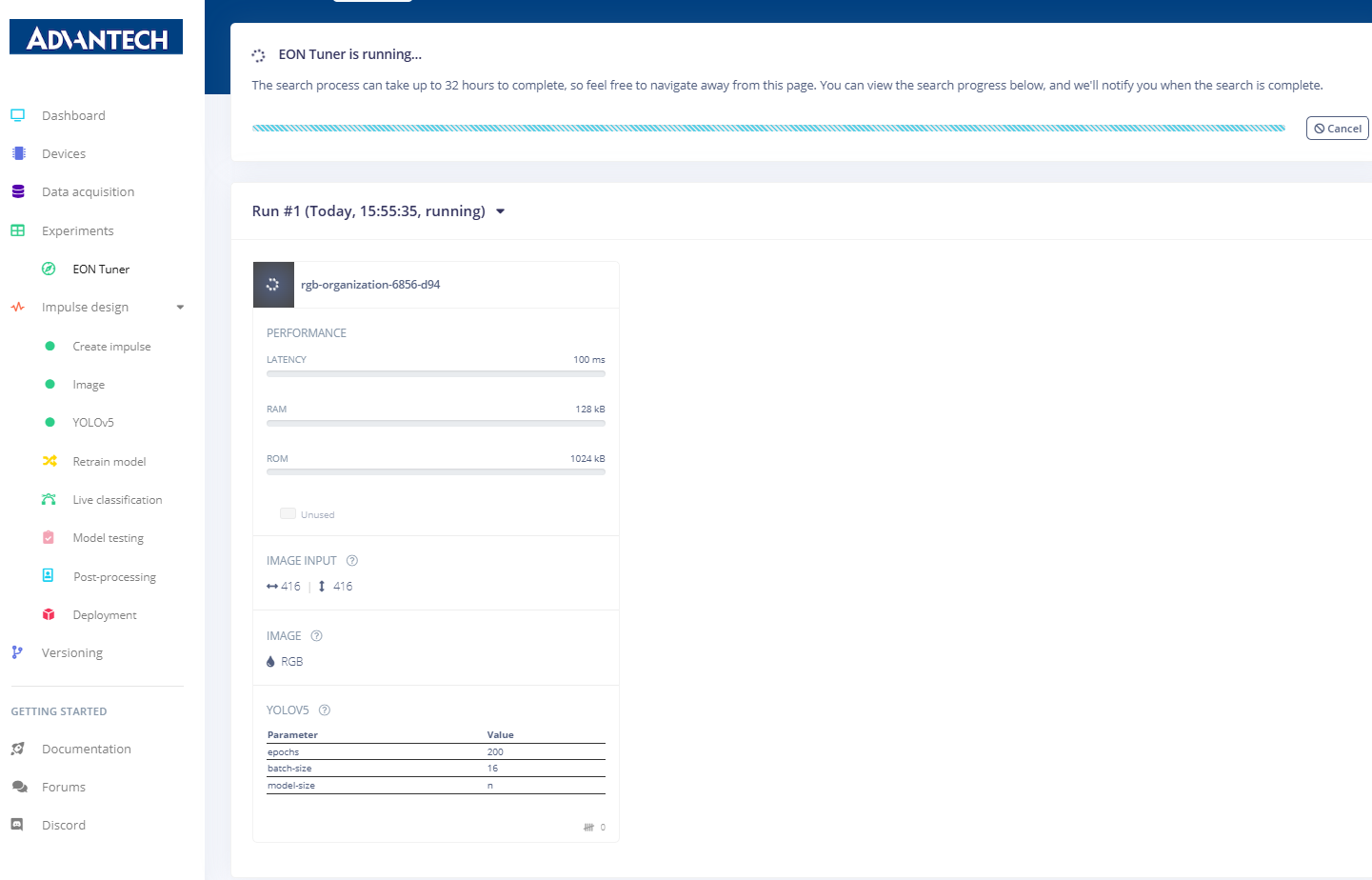
Task: Open Model testing page
Action: 108,537
